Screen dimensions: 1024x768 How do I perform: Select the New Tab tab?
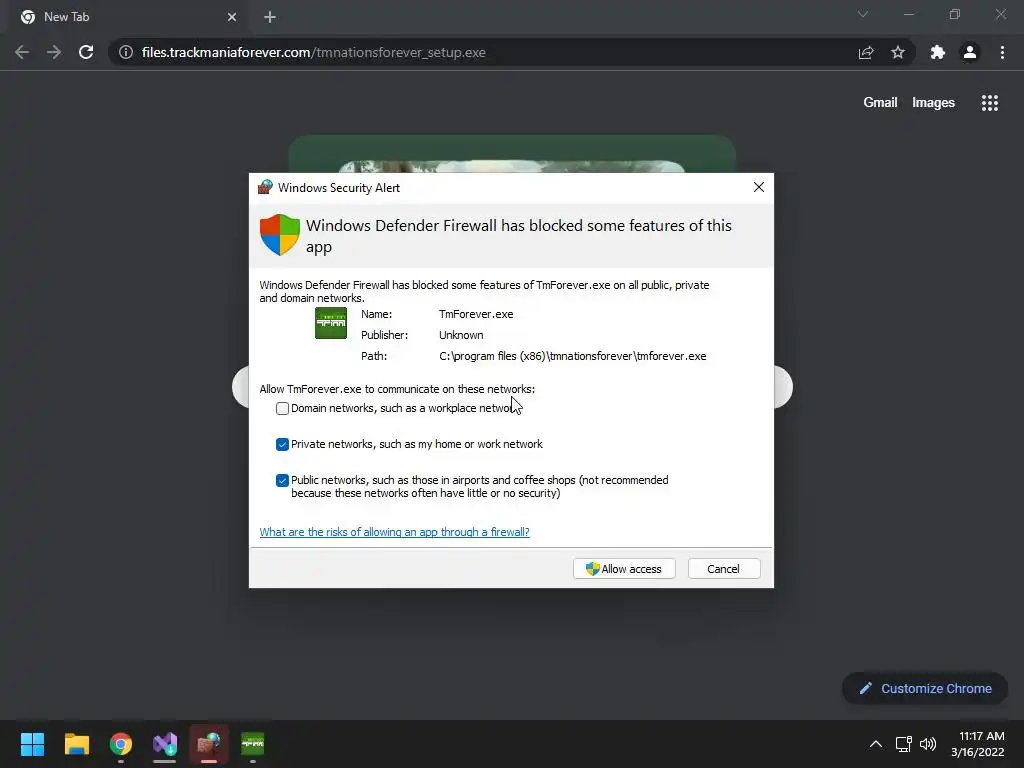pyautogui.click(x=128, y=17)
